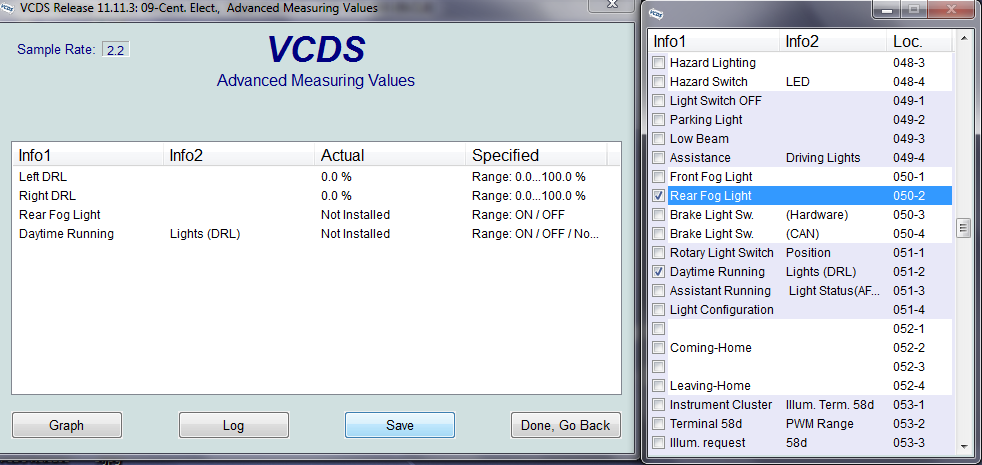
Task: Close the VCDS main window
Action: (x=612, y=4)
